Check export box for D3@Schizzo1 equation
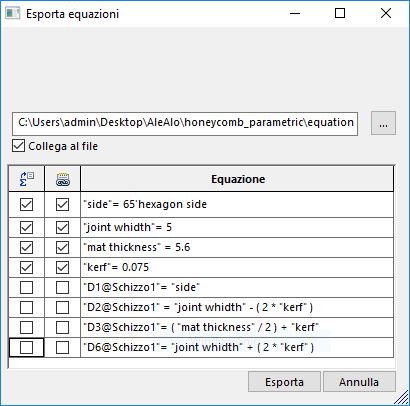The image size is (410, 406). (26, 328)
